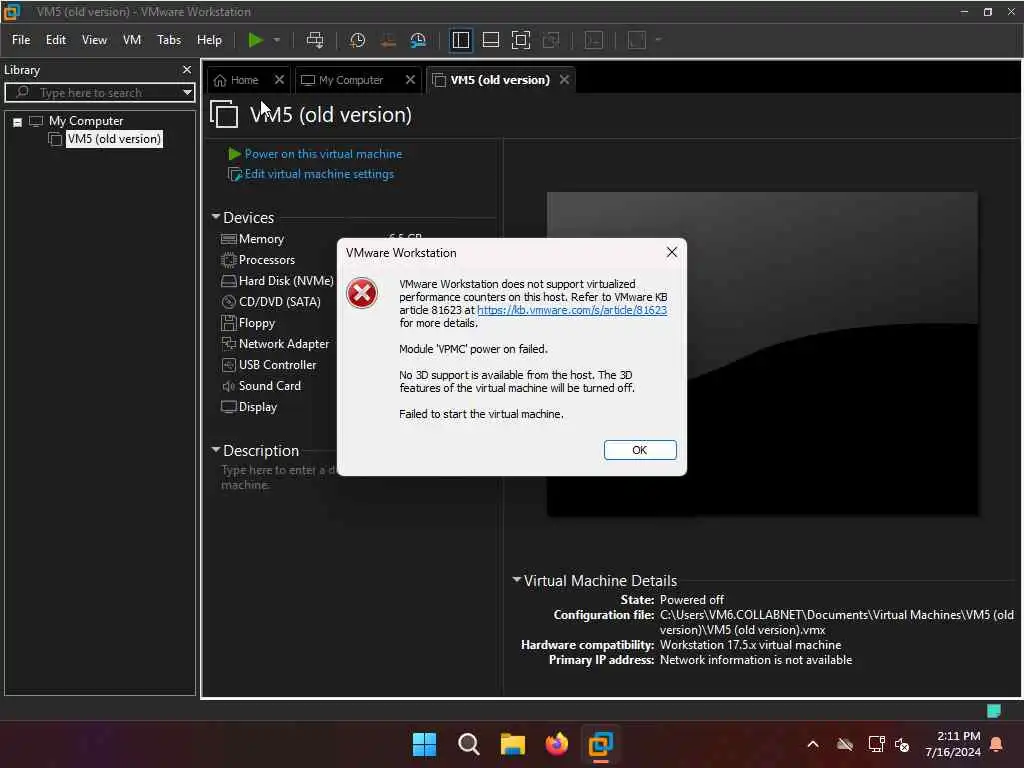Click the Send Ctrl+Alt+Del toolbar icon

(x=315, y=40)
